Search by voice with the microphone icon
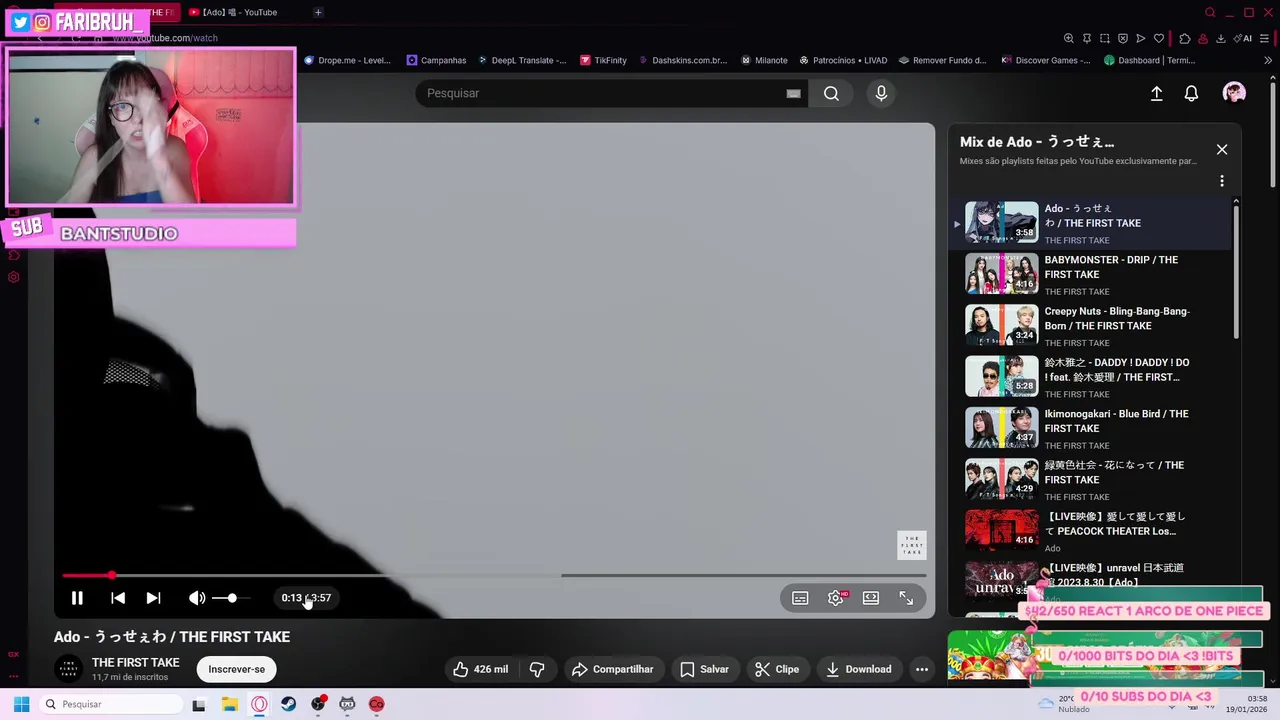The image size is (1280, 720). coord(881,93)
